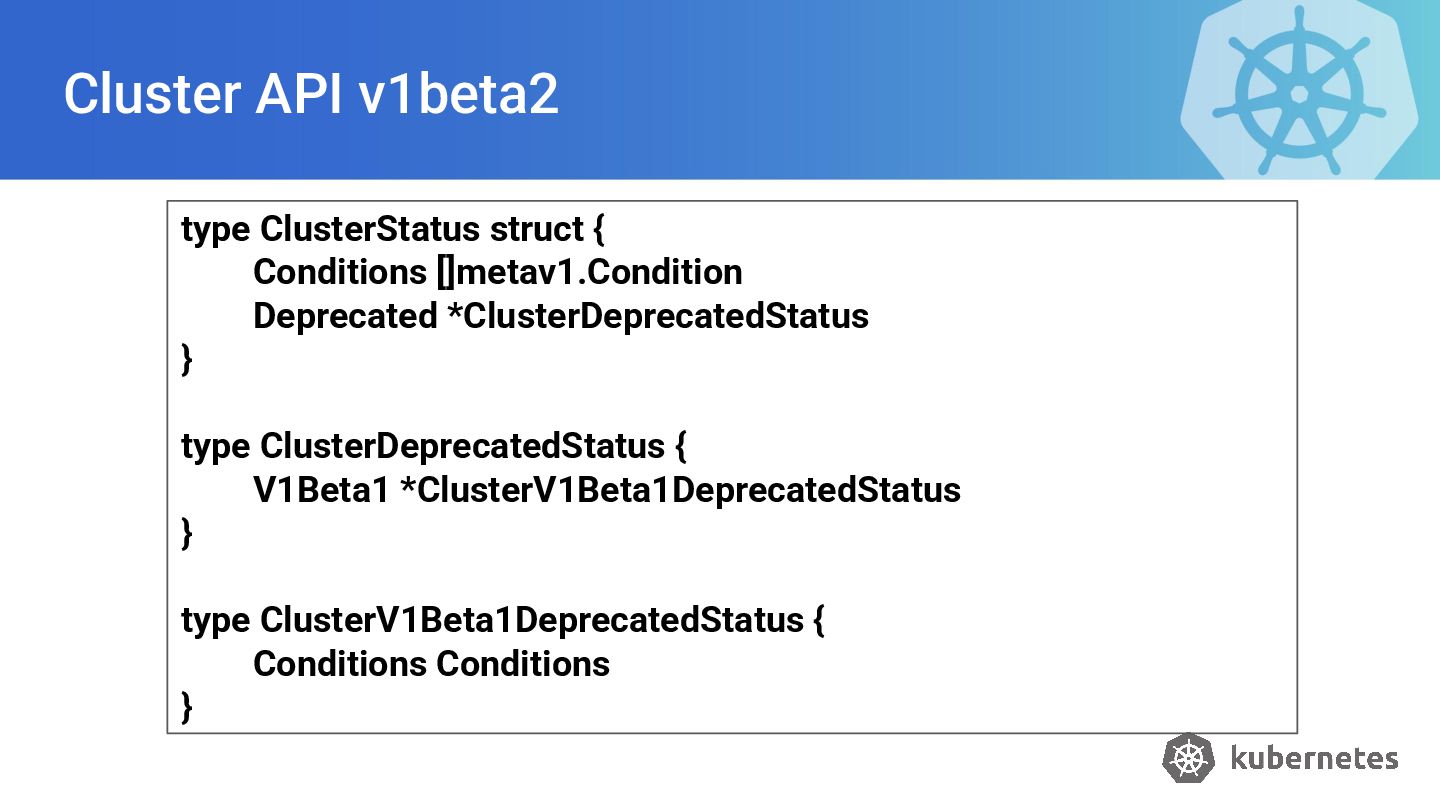The height and width of the screenshot is (810, 1440).
Task: Click the "*ClusterDeprecatedStatus" pointer type
Action: [x=658, y=316]
